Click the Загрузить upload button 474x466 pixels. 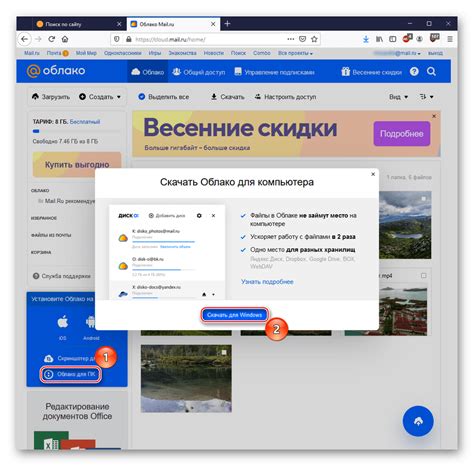[x=51, y=97]
